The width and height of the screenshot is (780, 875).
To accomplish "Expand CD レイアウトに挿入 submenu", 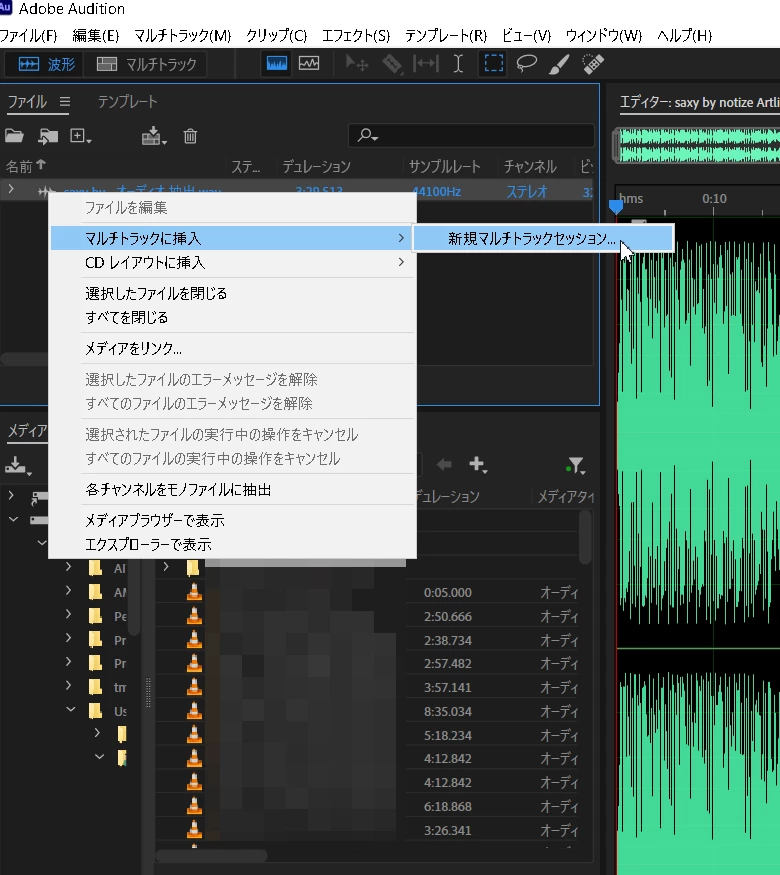I will coord(232,262).
